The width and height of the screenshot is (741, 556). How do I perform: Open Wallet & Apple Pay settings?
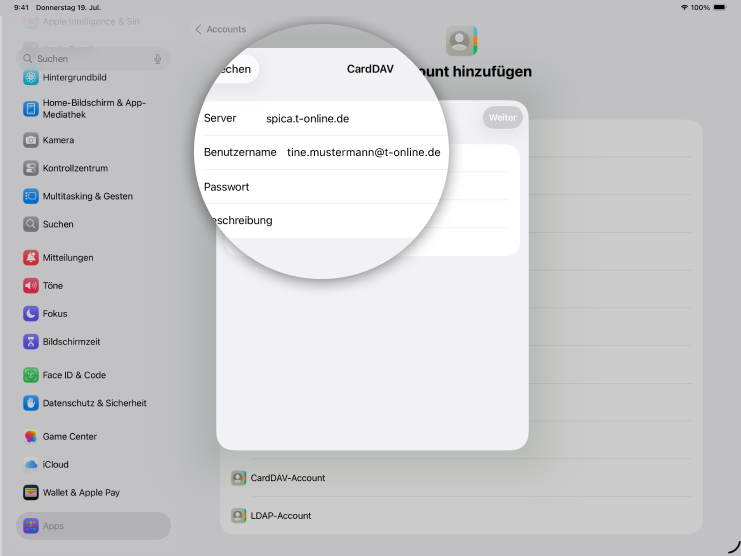pos(81,492)
